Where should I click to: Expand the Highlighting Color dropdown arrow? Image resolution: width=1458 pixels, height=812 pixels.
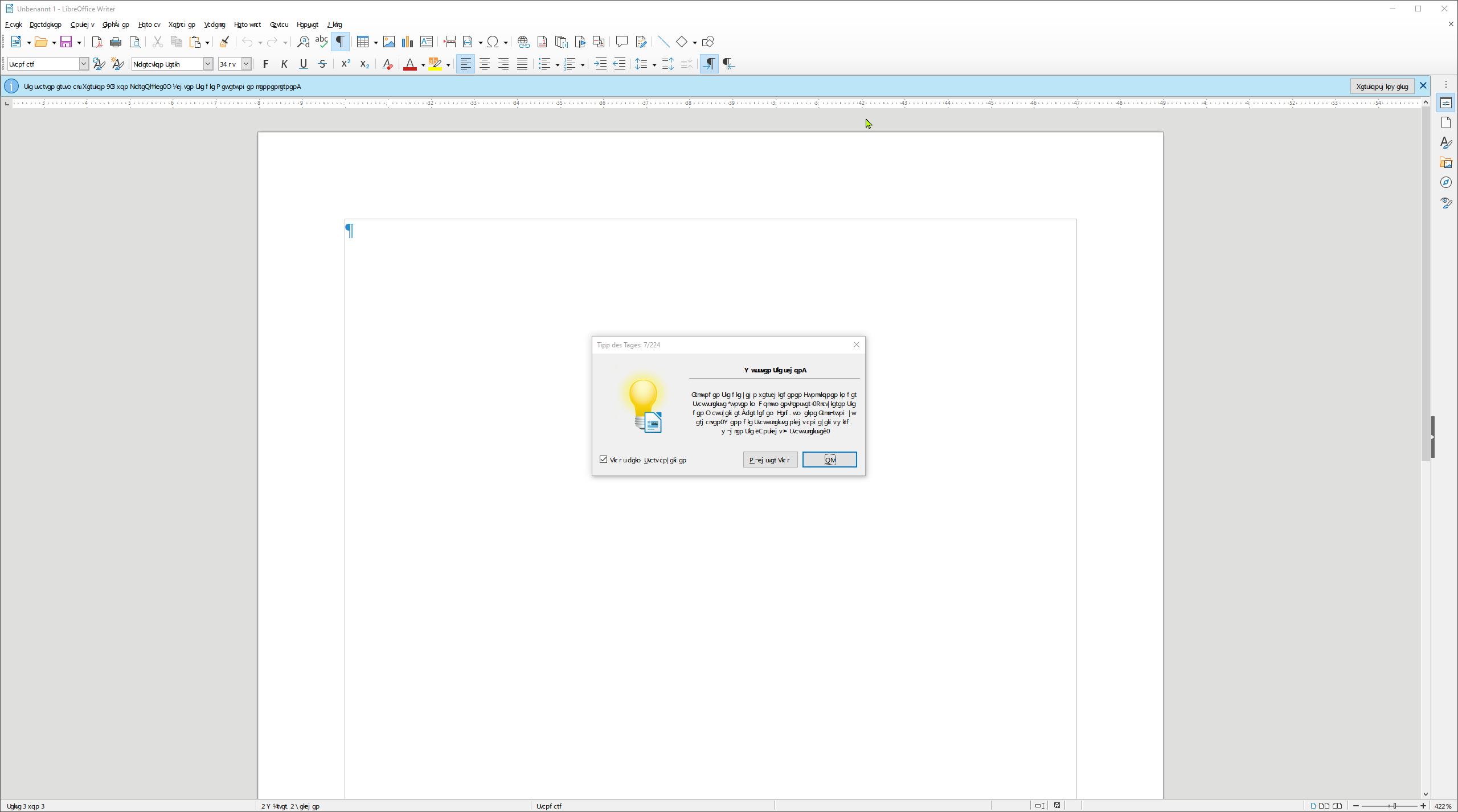coord(448,64)
